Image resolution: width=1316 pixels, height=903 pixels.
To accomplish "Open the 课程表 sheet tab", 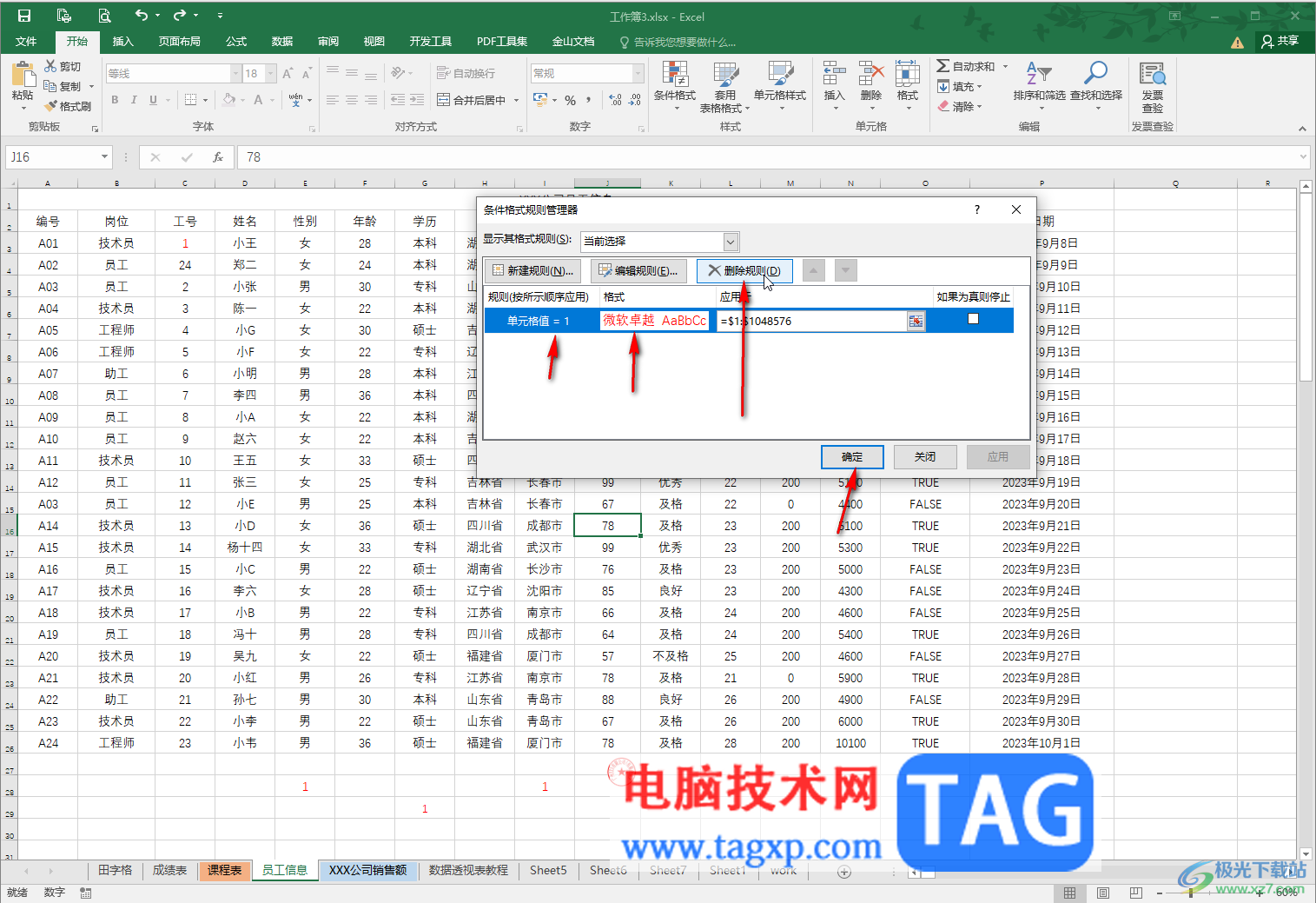I will 224,870.
